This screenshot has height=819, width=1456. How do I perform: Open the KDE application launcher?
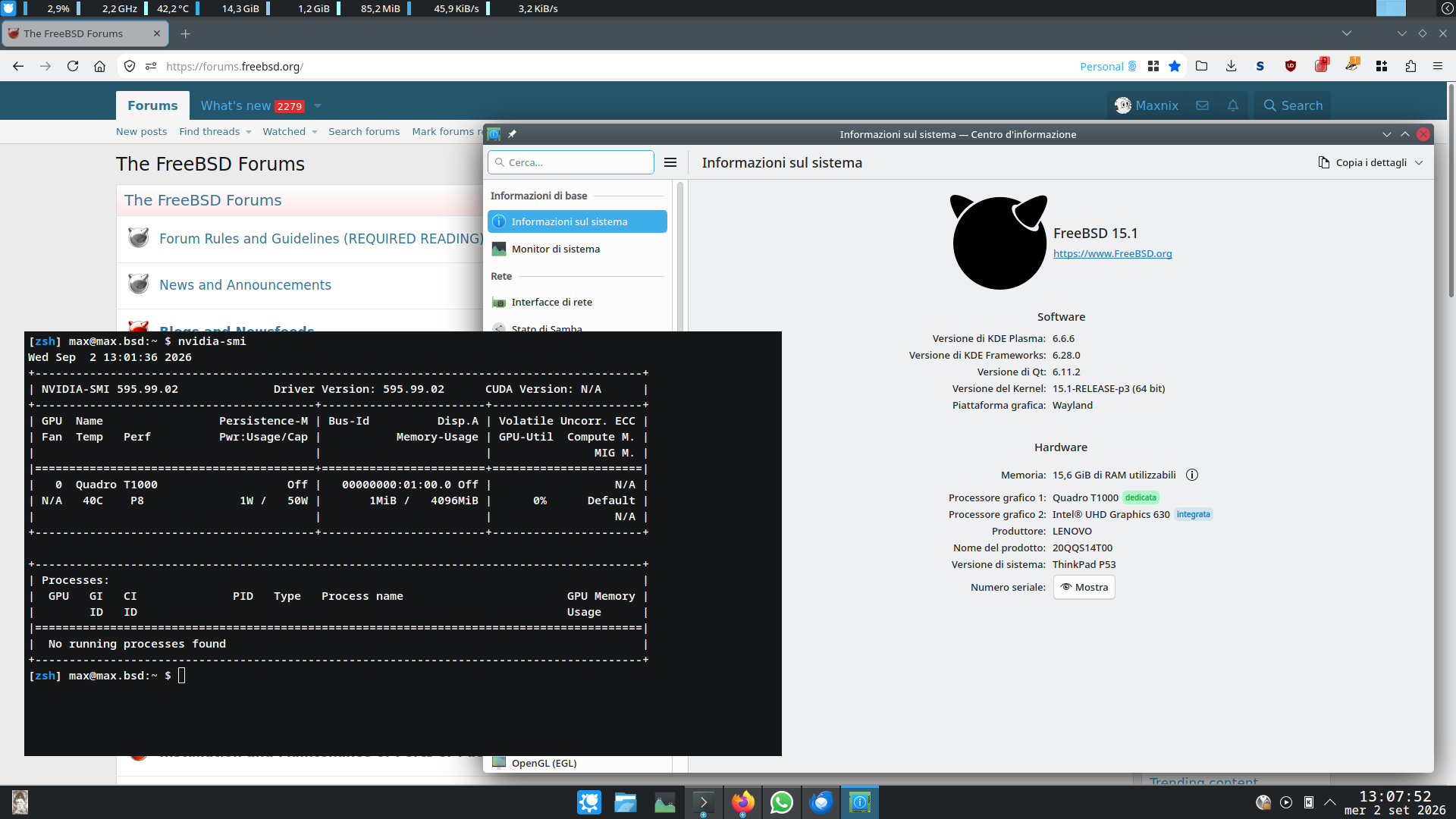pos(589,802)
